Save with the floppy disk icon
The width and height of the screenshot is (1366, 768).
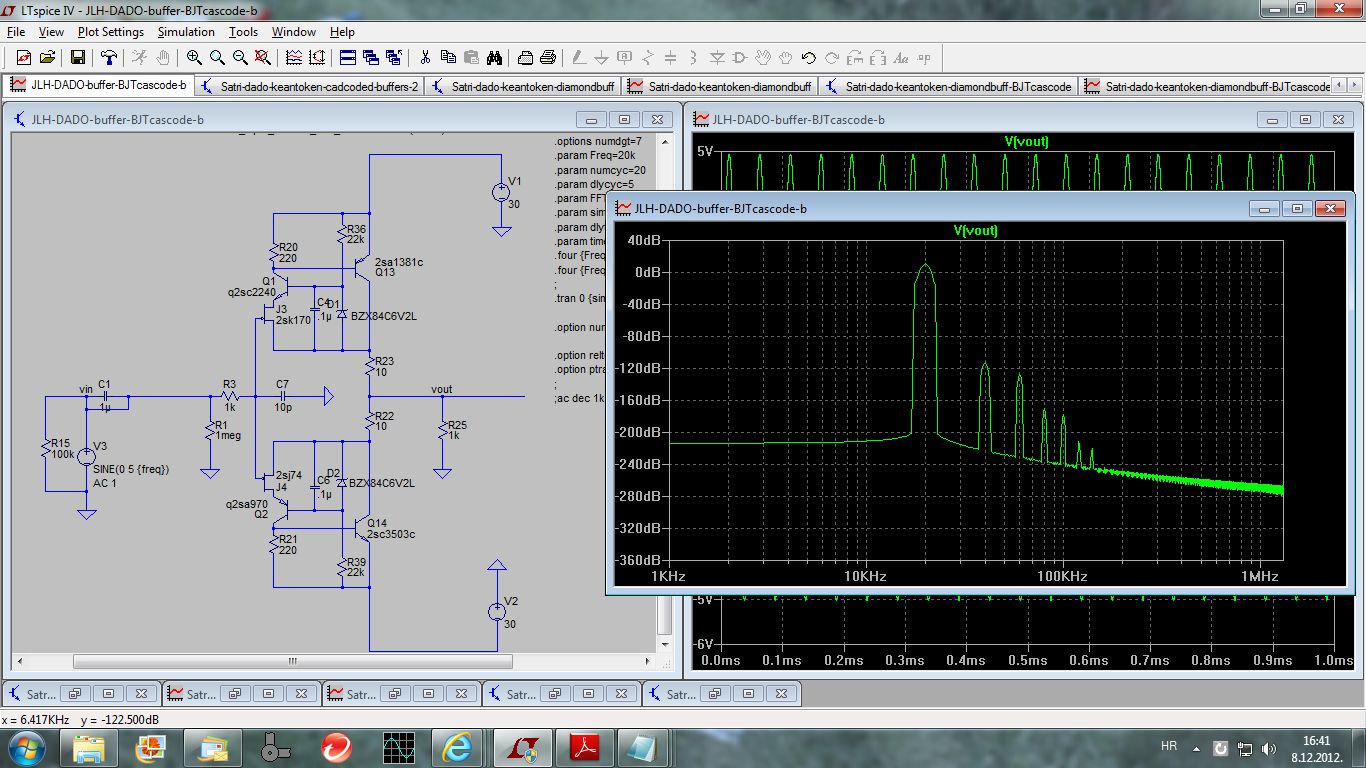[77, 58]
